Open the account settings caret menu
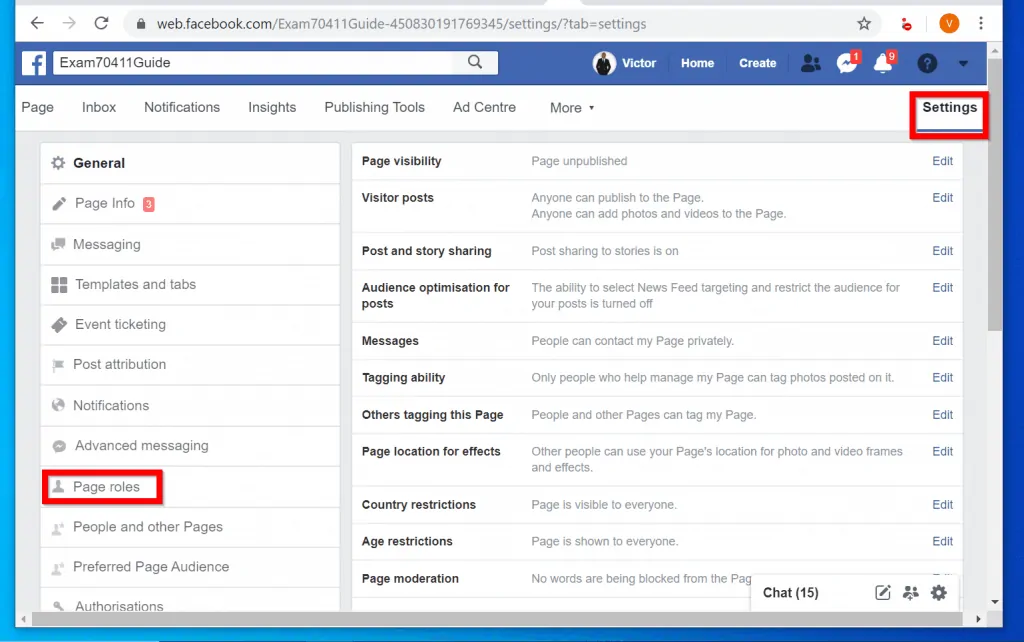Screen dimensions: 1024x642 (x=962, y=63)
